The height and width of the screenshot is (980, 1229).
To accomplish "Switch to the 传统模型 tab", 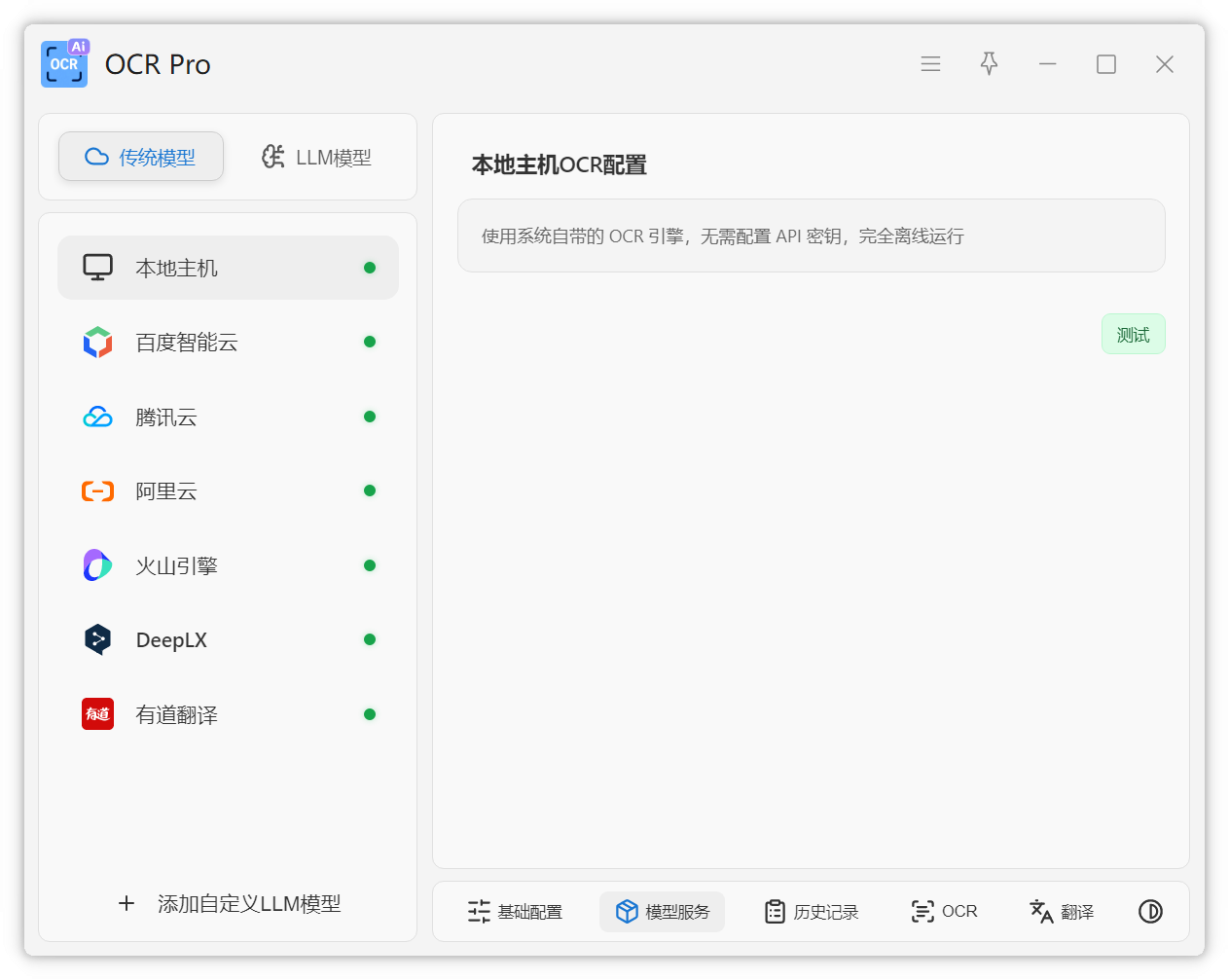I will [141, 157].
